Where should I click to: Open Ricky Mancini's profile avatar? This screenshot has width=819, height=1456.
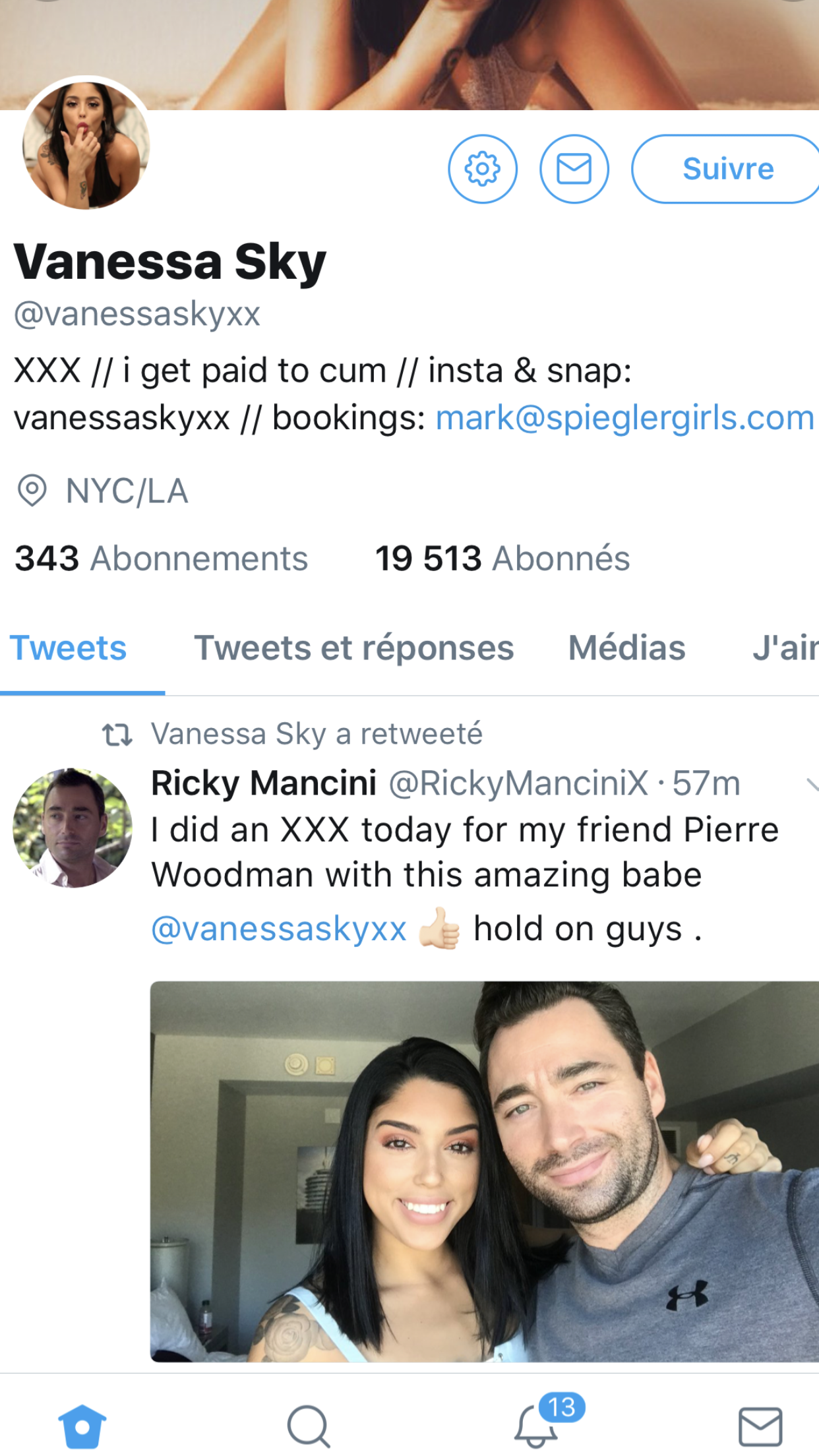(x=72, y=828)
